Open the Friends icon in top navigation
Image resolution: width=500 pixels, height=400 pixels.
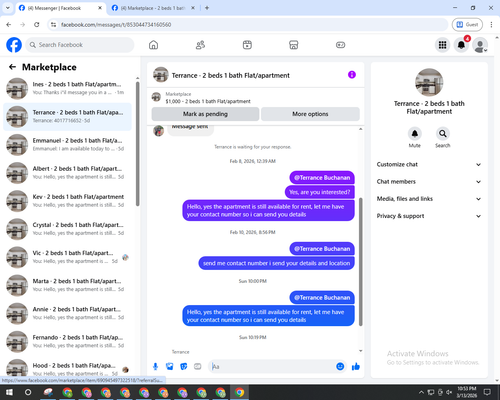pos(200,45)
